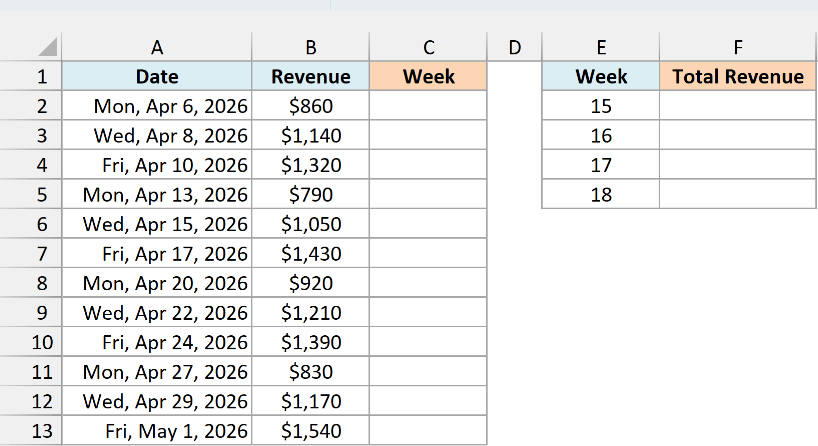Screen dimensions: 818x446
Task: Click the $1,140 revenue cell
Action: [x=310, y=136]
